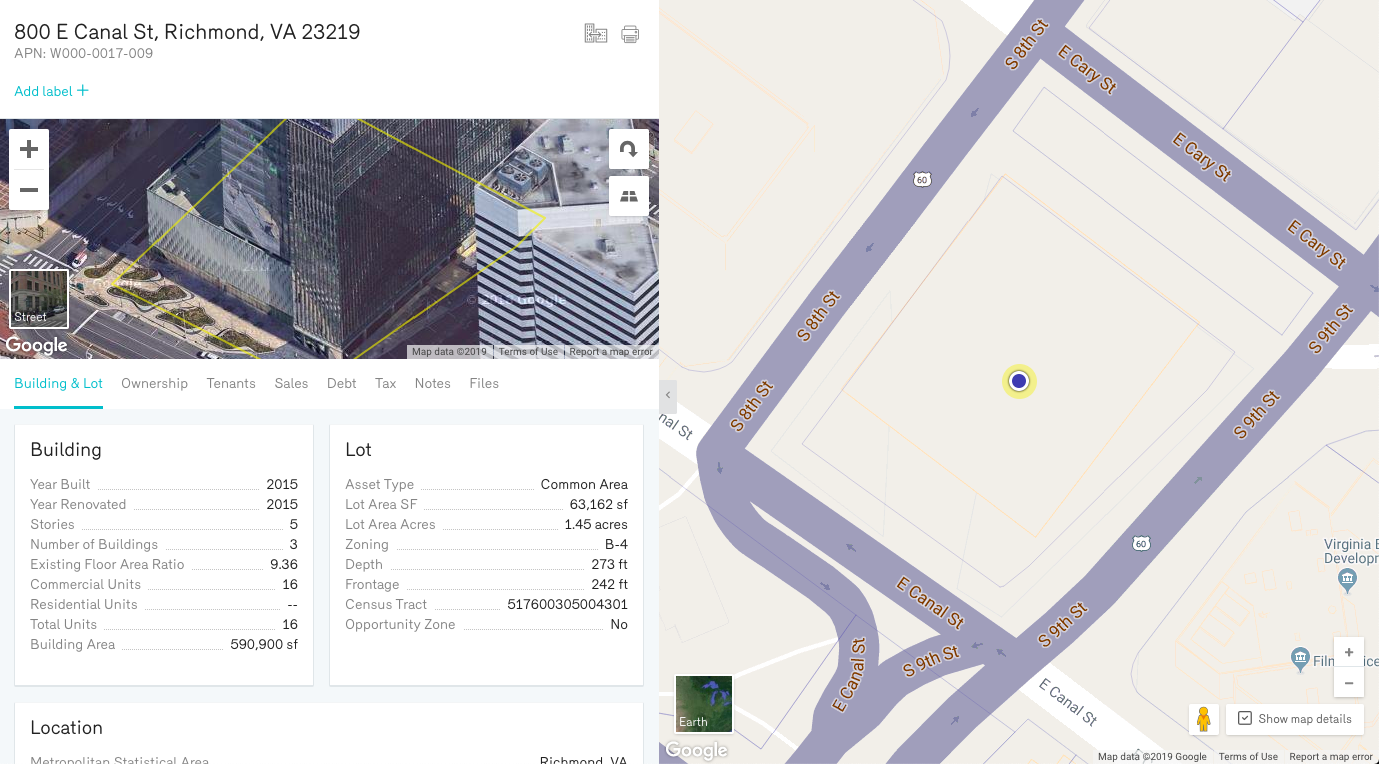Viewport: 1379px width, 764px height.
Task: Switch to Street view thumbnail
Action: click(x=39, y=299)
